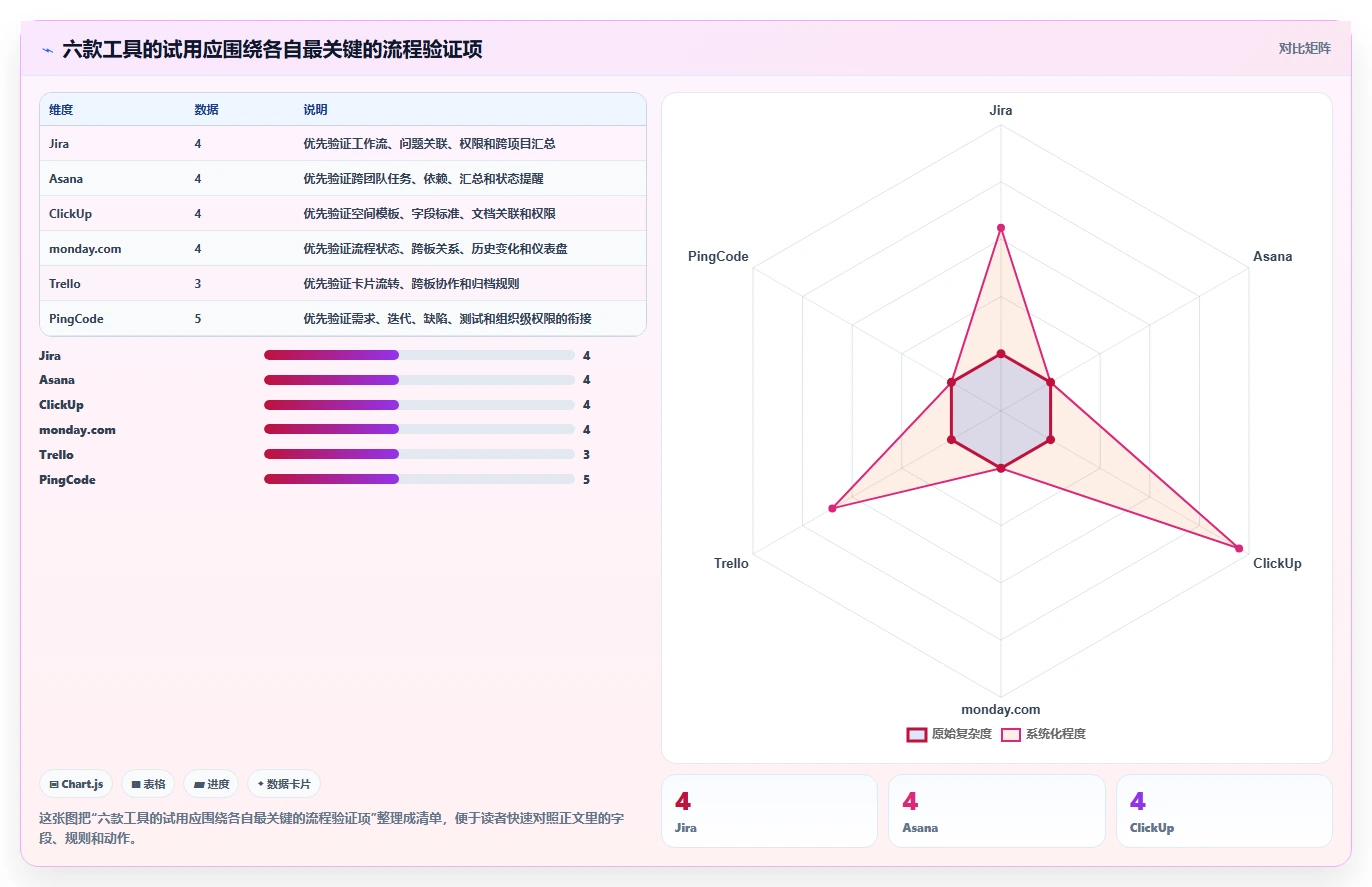Screen dimensions: 1372x887
Task: Toggle the 系统化程度 legend item
Action: click(1043, 734)
